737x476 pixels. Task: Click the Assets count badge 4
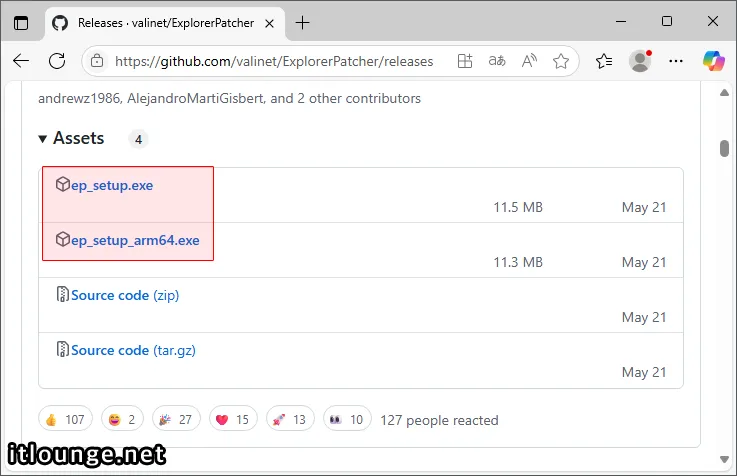click(x=138, y=139)
